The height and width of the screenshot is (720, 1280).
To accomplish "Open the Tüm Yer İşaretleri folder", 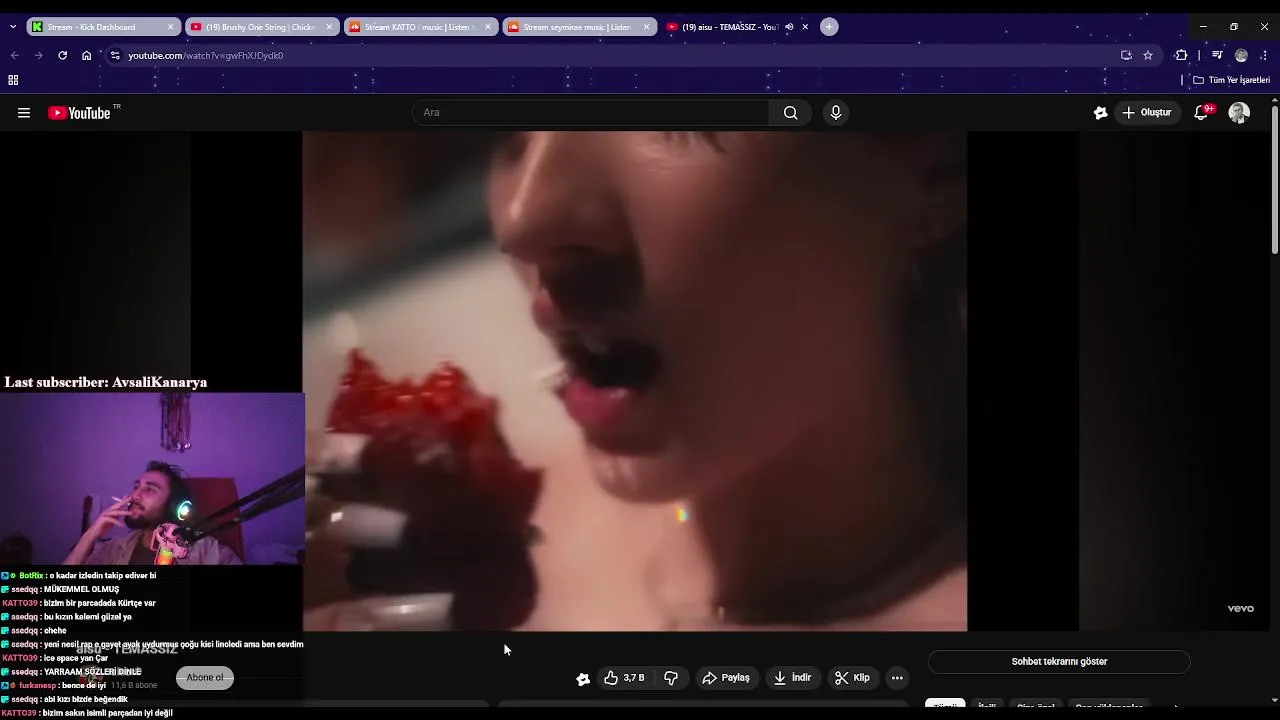I will [x=1232, y=80].
